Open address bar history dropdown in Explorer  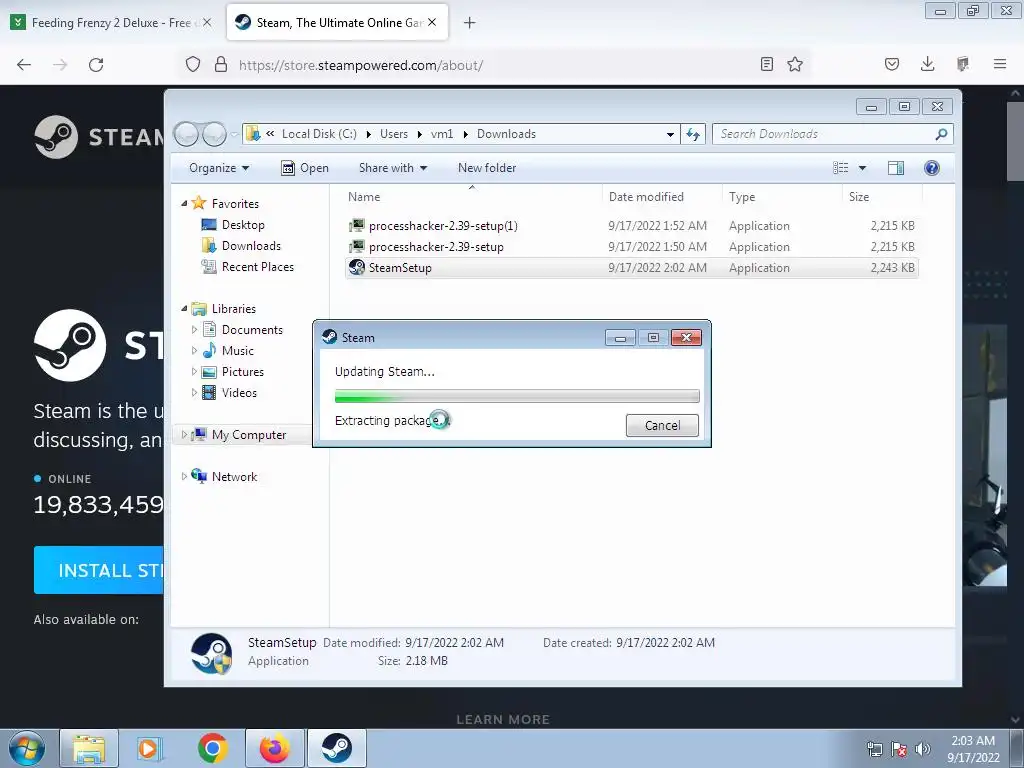point(670,134)
